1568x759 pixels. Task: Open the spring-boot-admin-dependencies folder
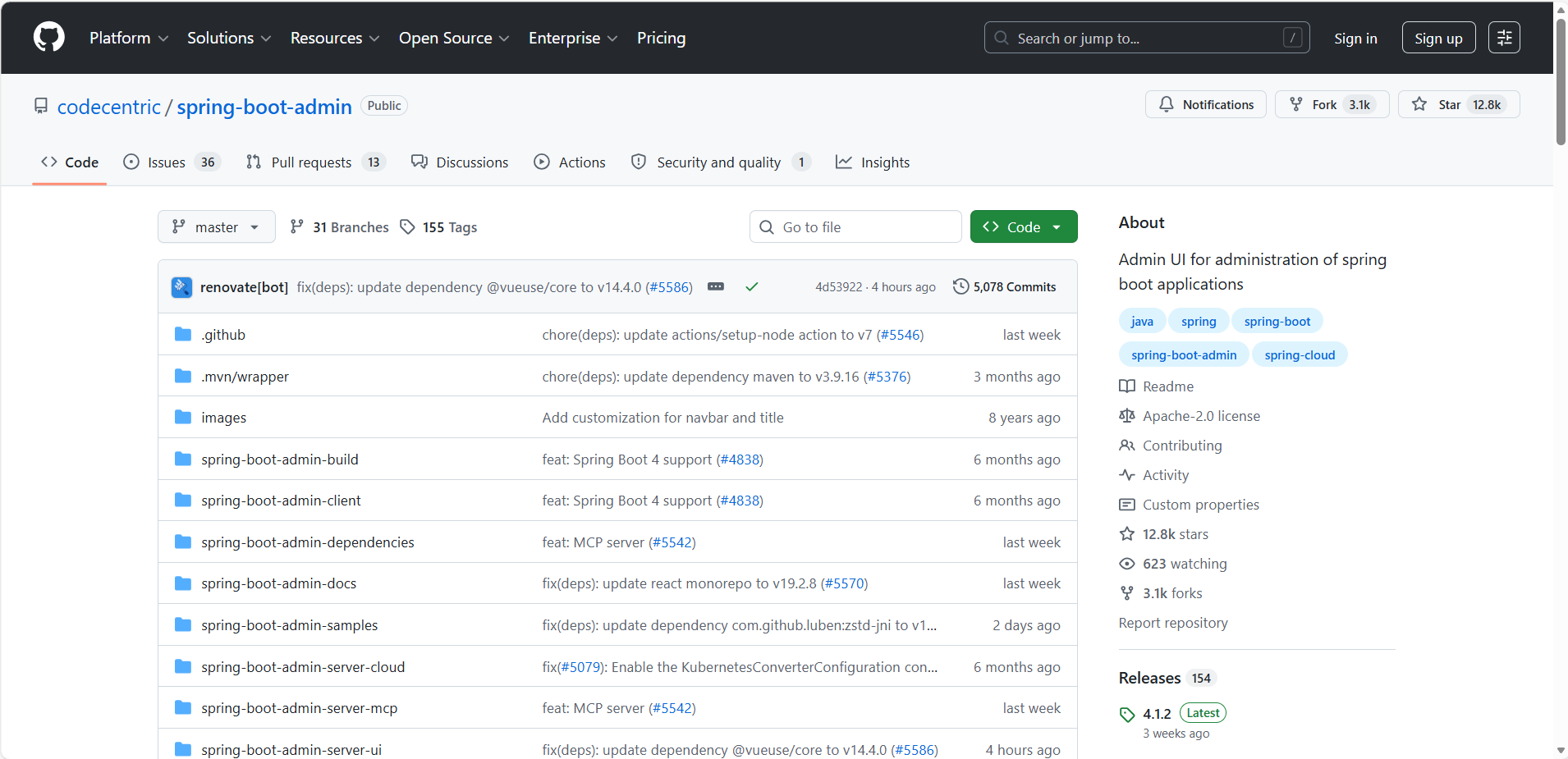pyautogui.click(x=308, y=542)
